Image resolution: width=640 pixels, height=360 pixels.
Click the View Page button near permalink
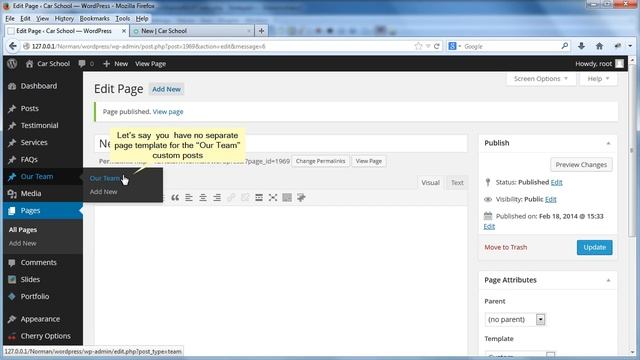click(369, 161)
